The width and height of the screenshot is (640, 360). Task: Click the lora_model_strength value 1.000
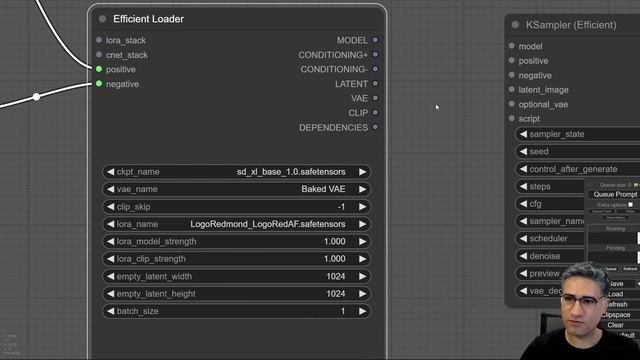coord(335,242)
